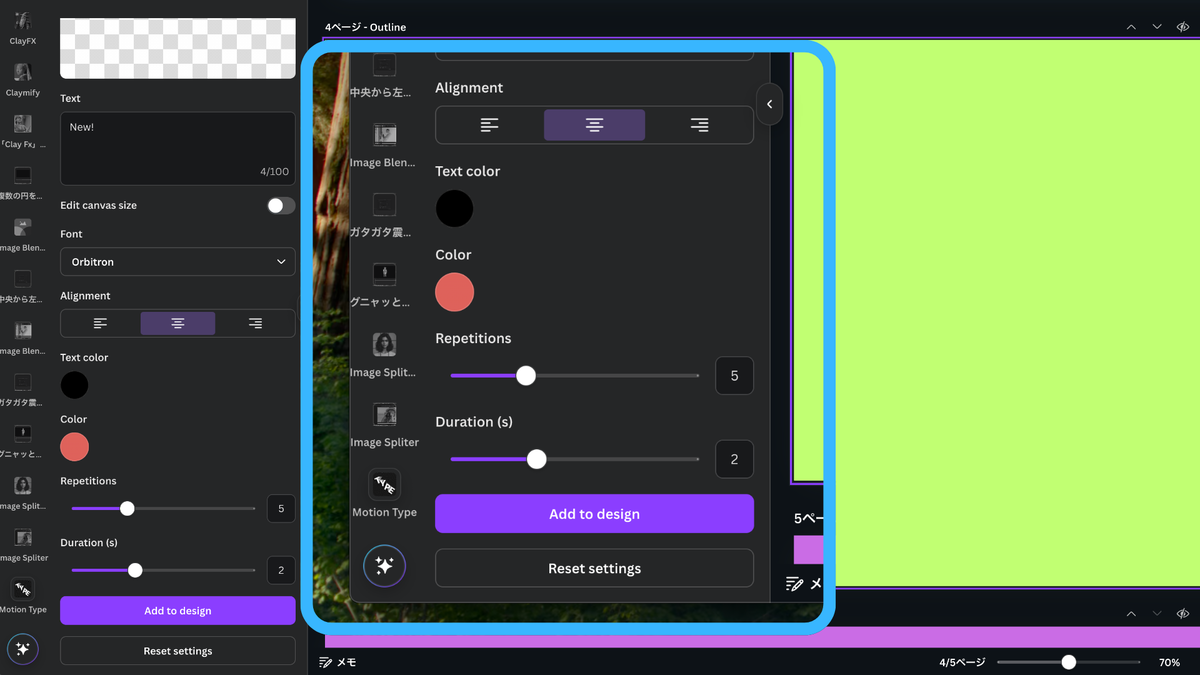Click the Repetitions value box showing 5 in left panel
Screen dimensions: 1200x675
point(281,509)
